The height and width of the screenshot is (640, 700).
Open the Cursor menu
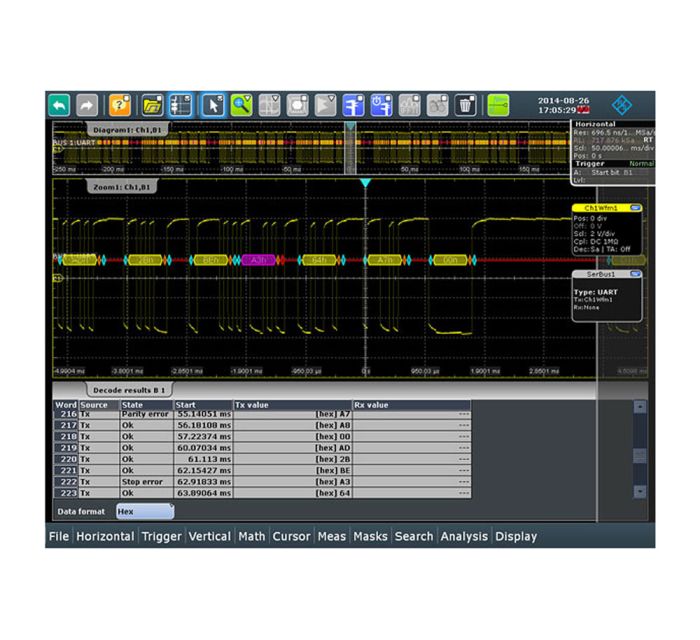291,536
